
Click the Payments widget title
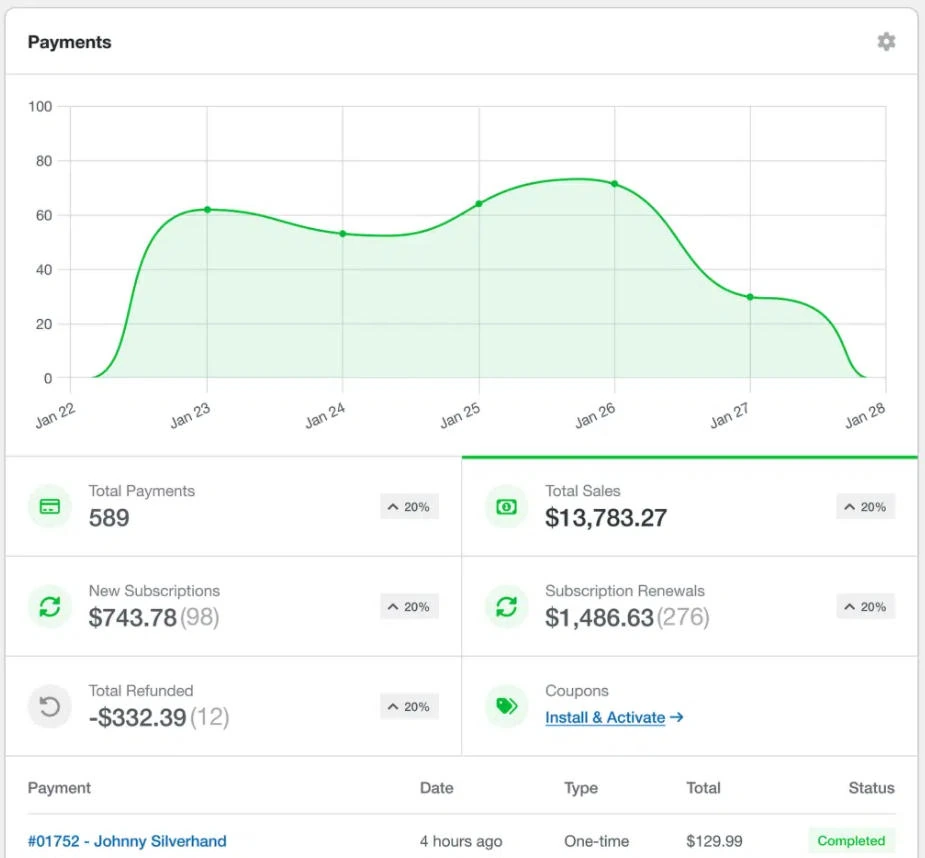pos(70,42)
